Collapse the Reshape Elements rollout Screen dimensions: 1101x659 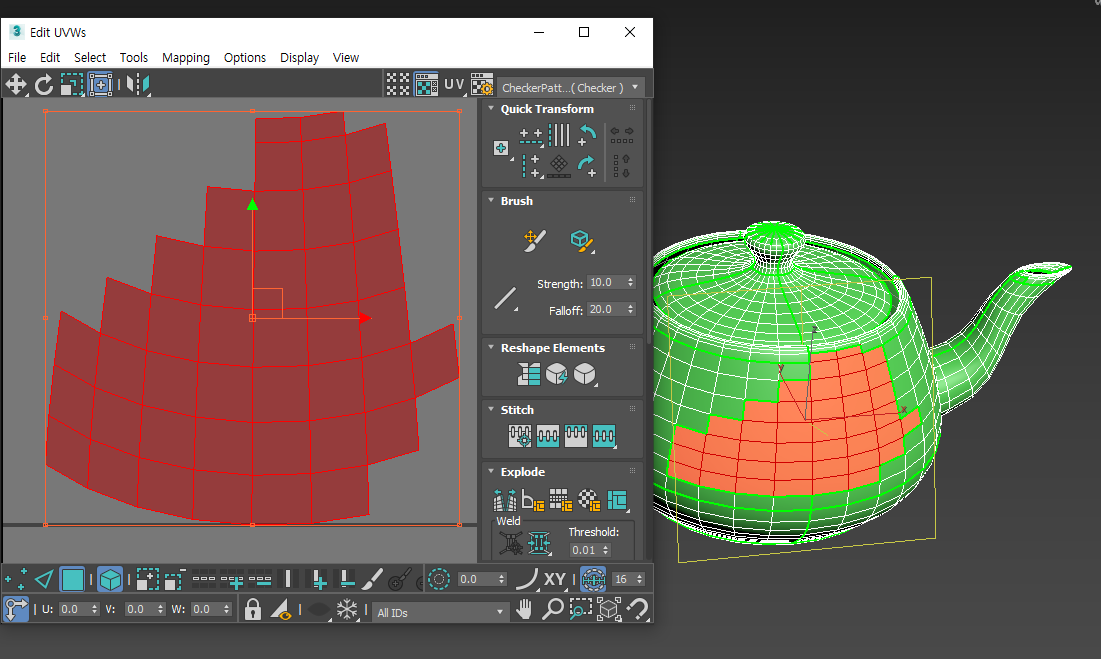point(491,347)
